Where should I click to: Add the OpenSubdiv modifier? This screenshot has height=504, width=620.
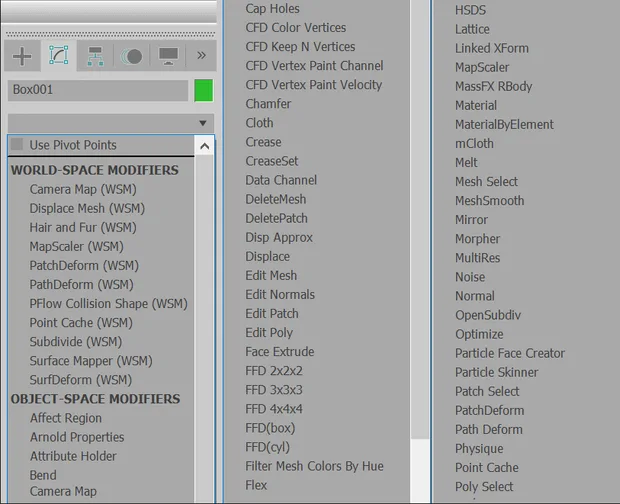tap(488, 315)
